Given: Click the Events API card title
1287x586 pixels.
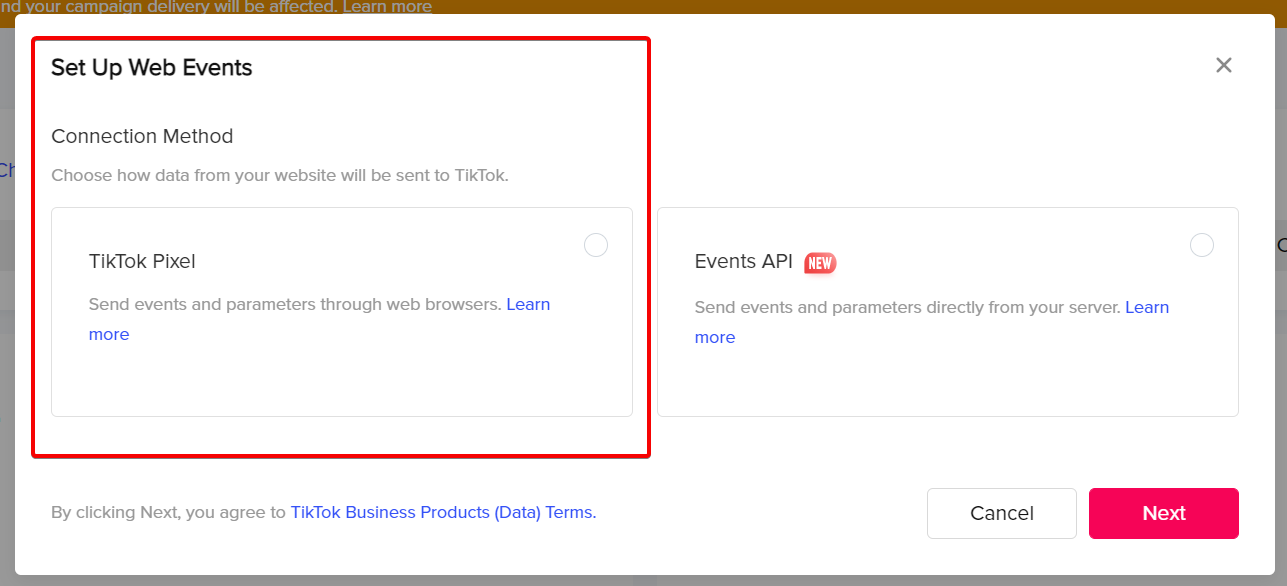Looking at the screenshot, I should pyautogui.click(x=743, y=261).
